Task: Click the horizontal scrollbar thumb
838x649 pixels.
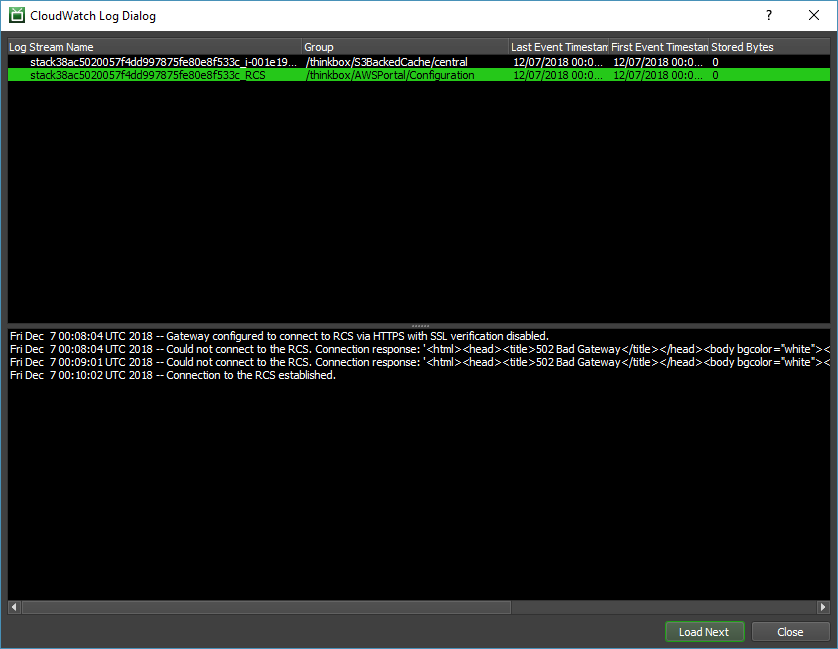Action: (x=266, y=607)
